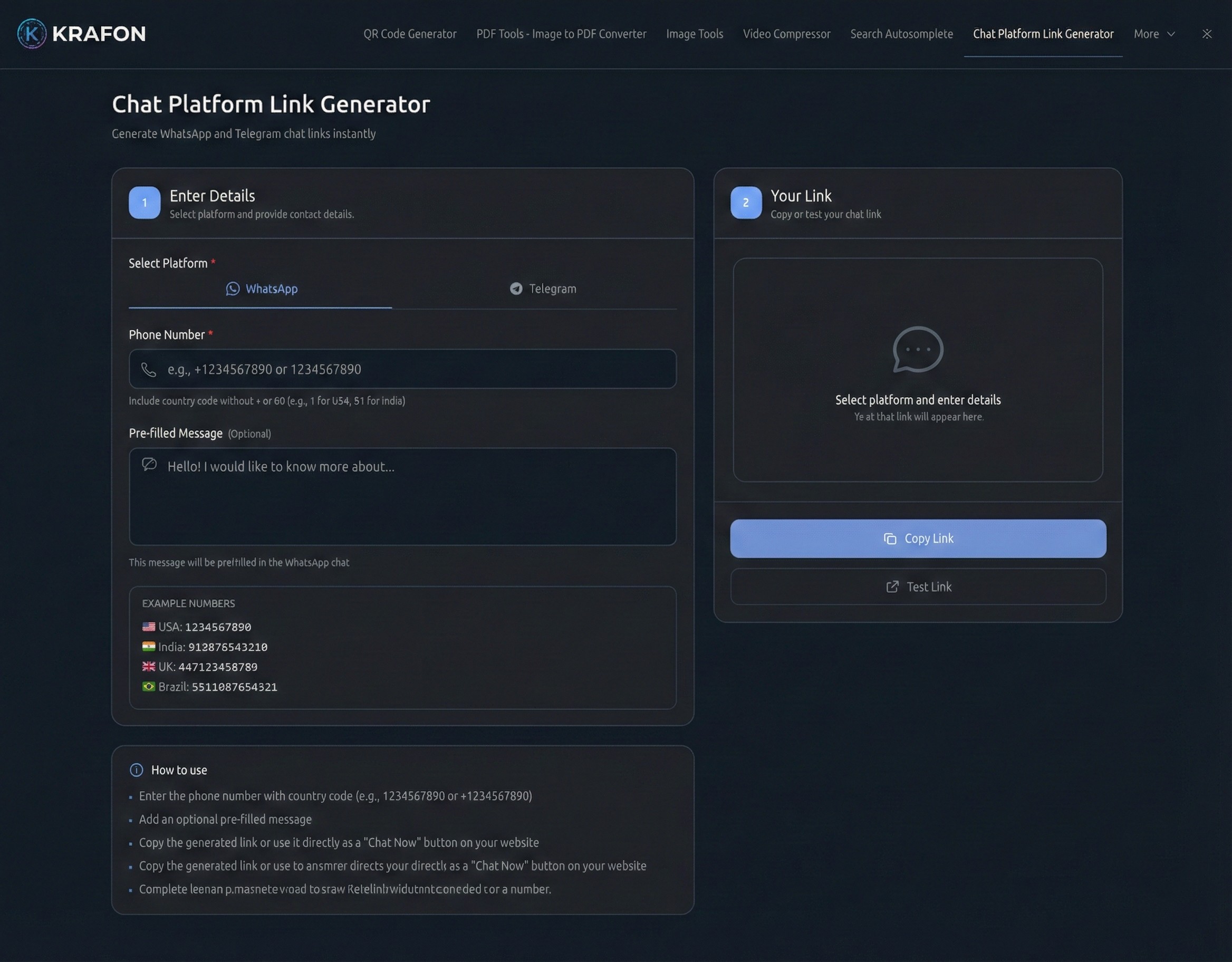Viewport: 1232px width, 962px height.
Task: Click the "Generate WhatsApp and Telegram chat links instantly" subtitle
Action: click(244, 134)
